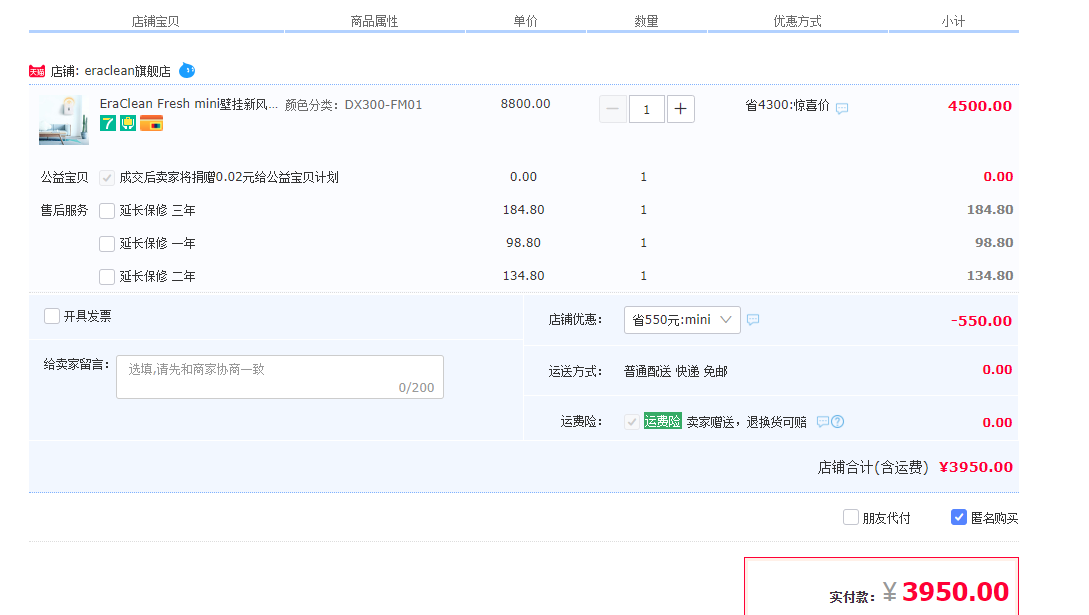Click the comment icon beside the 店铺优惠 dropdown
The width and height of the screenshot is (1089, 615).
753,319
